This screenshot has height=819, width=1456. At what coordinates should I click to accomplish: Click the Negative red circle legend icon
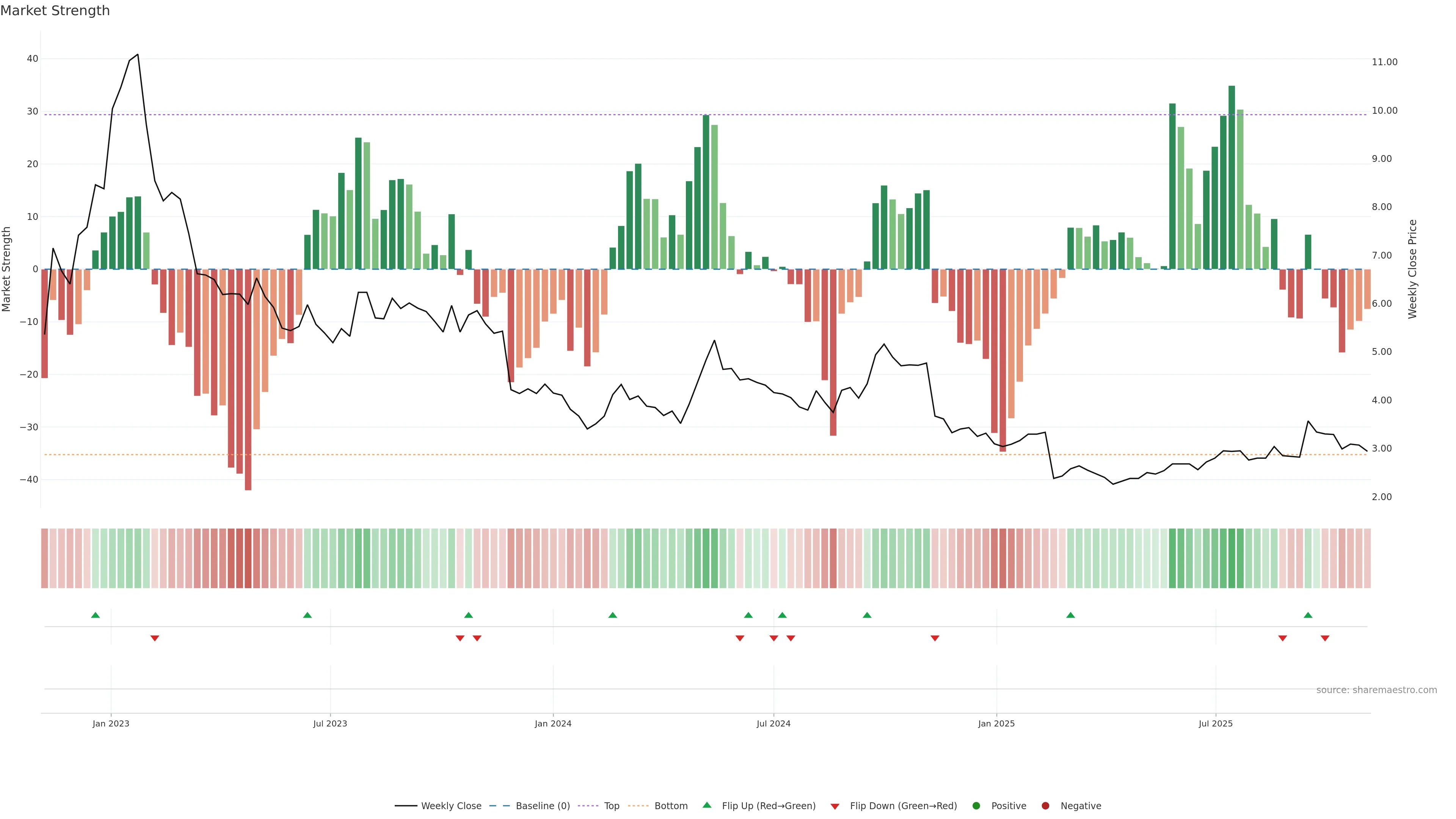[1045, 805]
